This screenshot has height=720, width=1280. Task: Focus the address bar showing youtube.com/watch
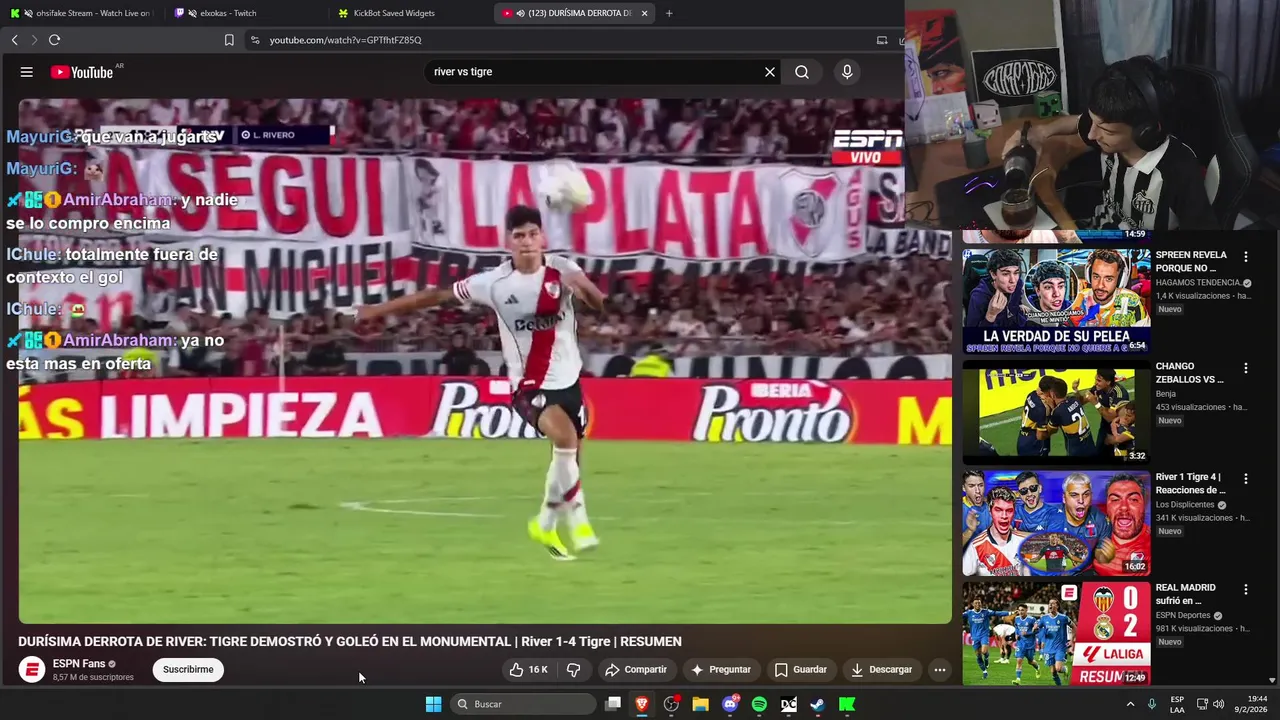(560, 40)
